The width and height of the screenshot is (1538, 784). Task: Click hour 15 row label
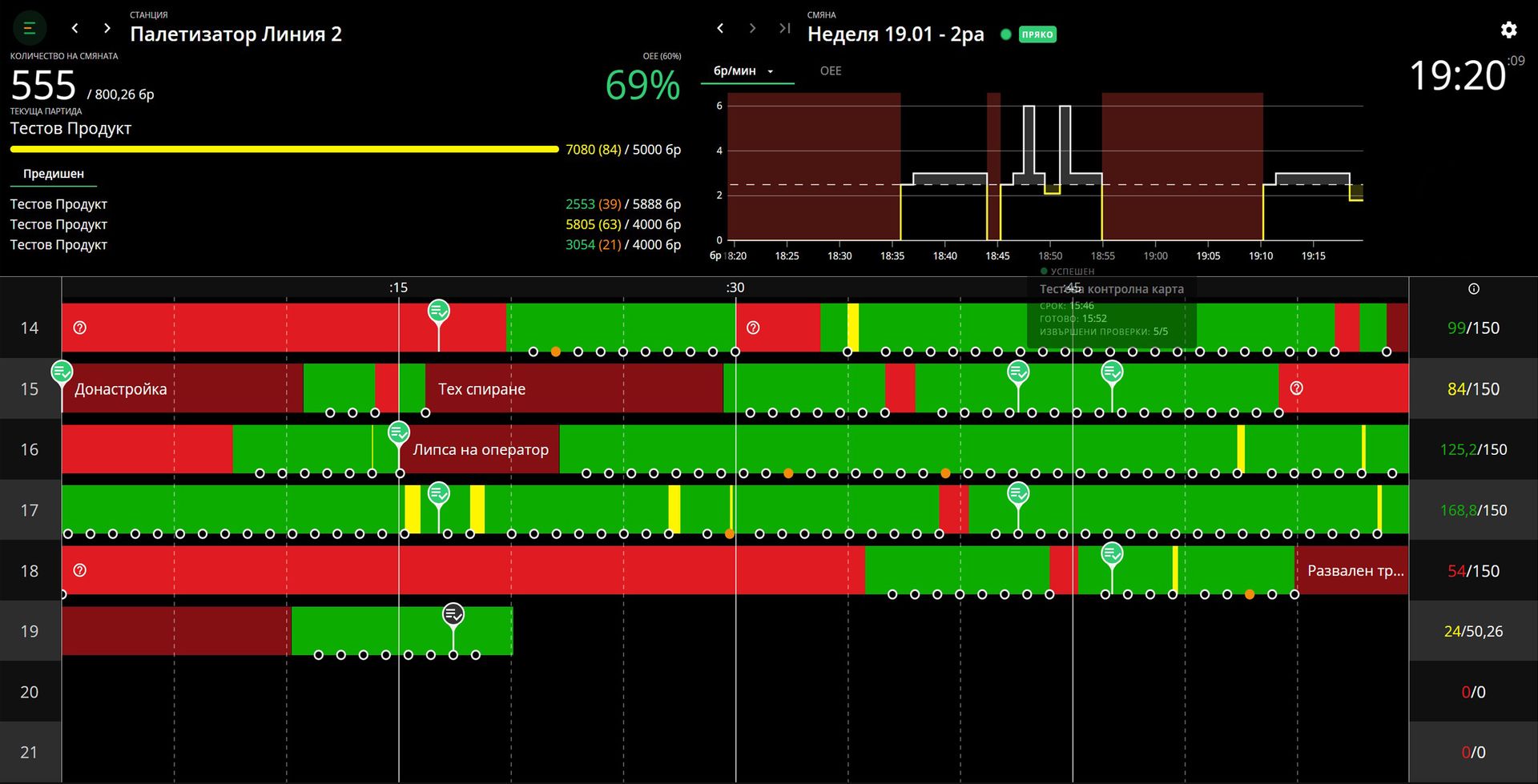coord(30,388)
